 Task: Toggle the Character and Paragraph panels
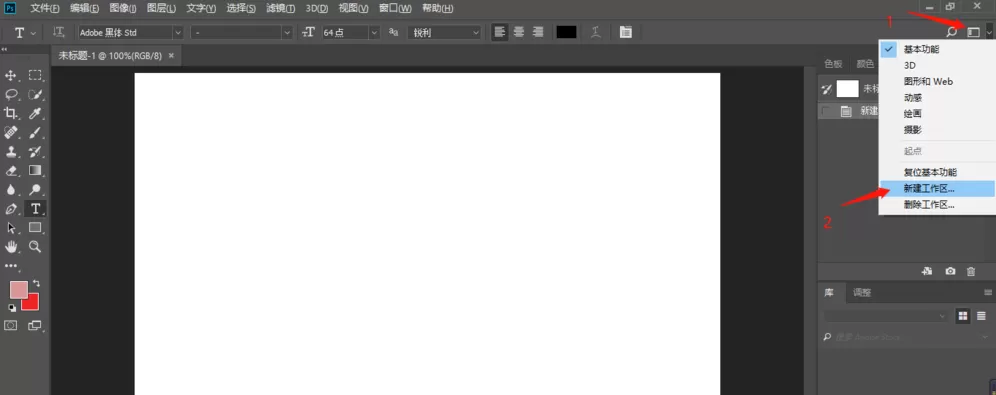(x=626, y=32)
